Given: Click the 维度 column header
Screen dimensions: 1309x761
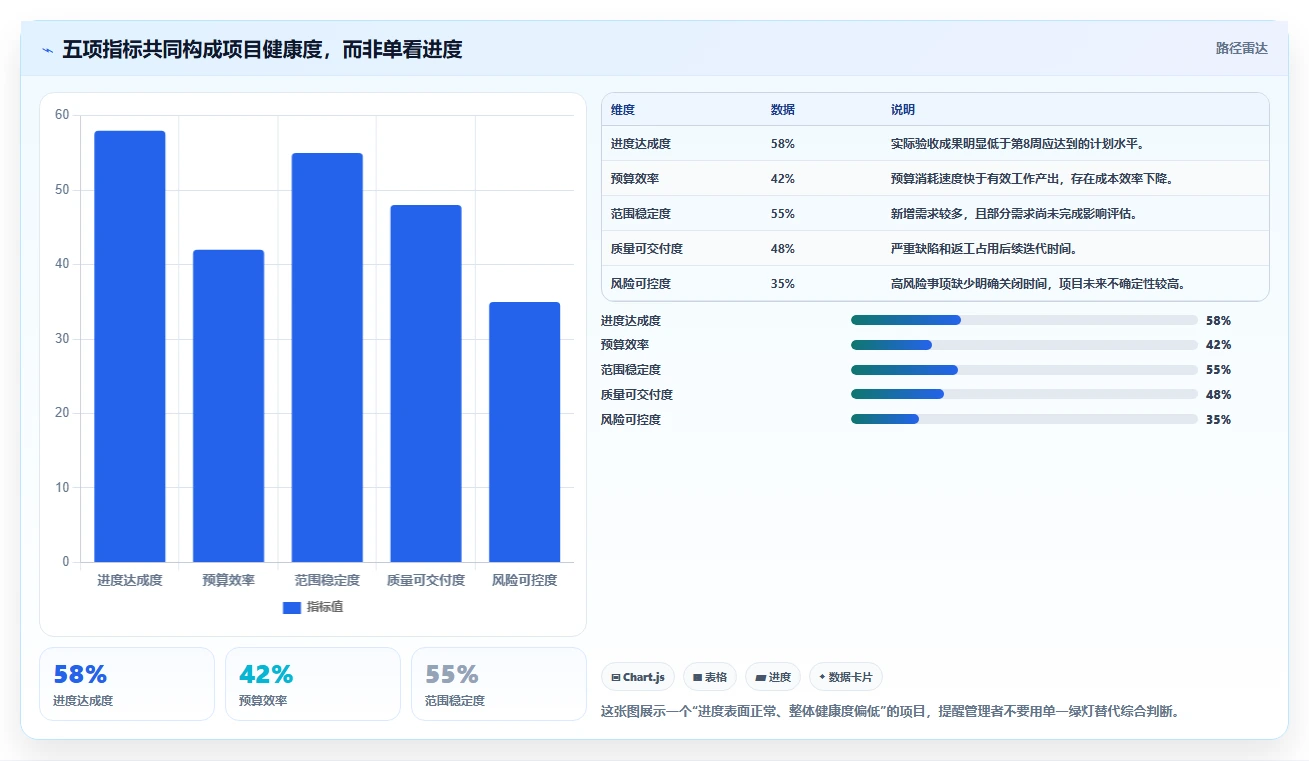Looking at the screenshot, I should [623, 110].
